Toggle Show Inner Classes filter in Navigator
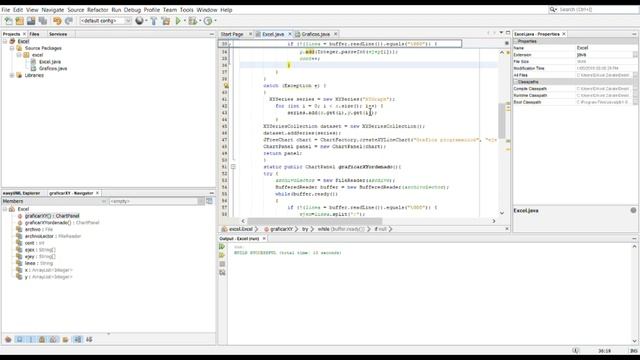This screenshot has height=360, width=640. (x=53, y=340)
